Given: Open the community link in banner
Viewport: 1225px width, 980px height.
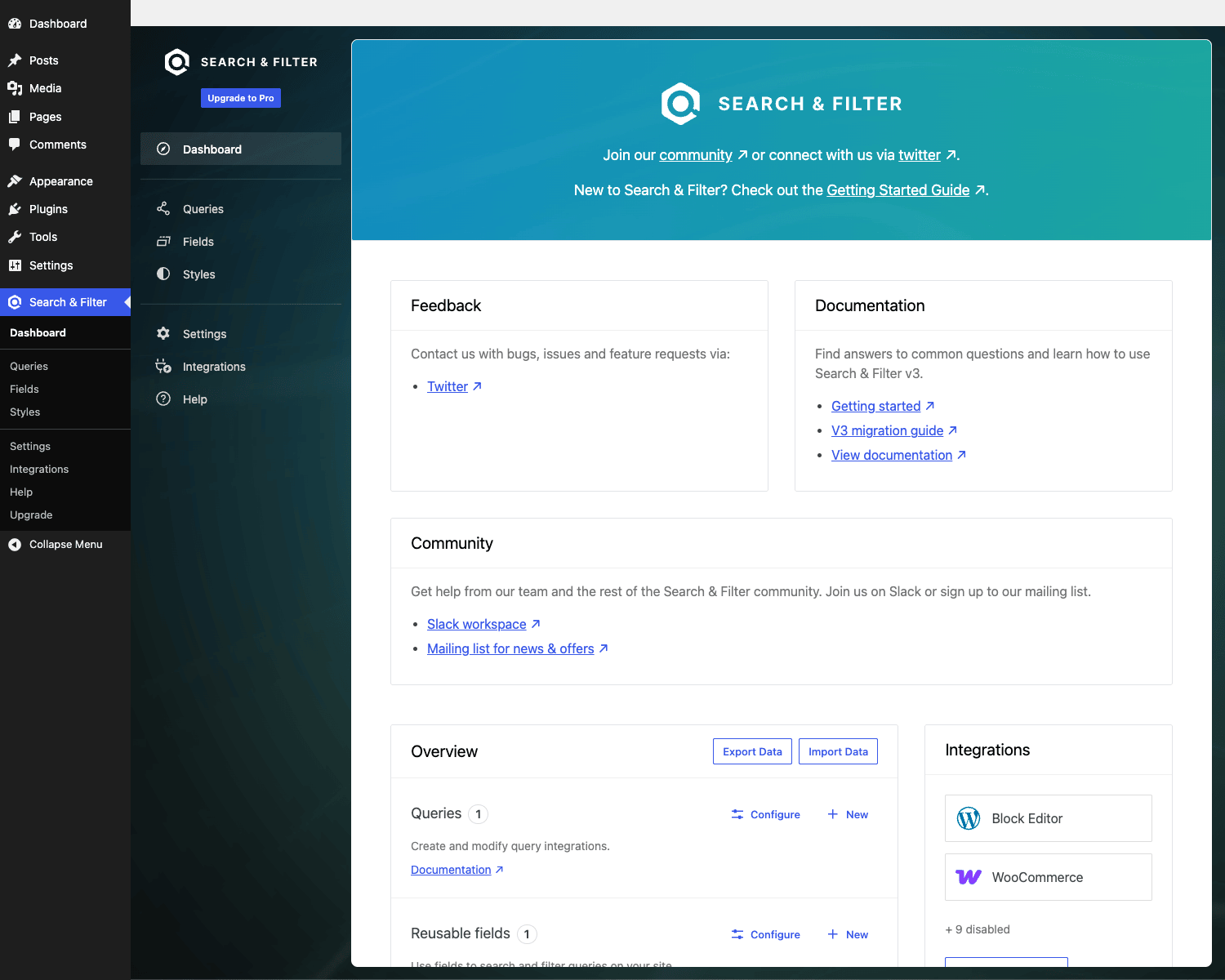Looking at the screenshot, I should tap(696, 155).
